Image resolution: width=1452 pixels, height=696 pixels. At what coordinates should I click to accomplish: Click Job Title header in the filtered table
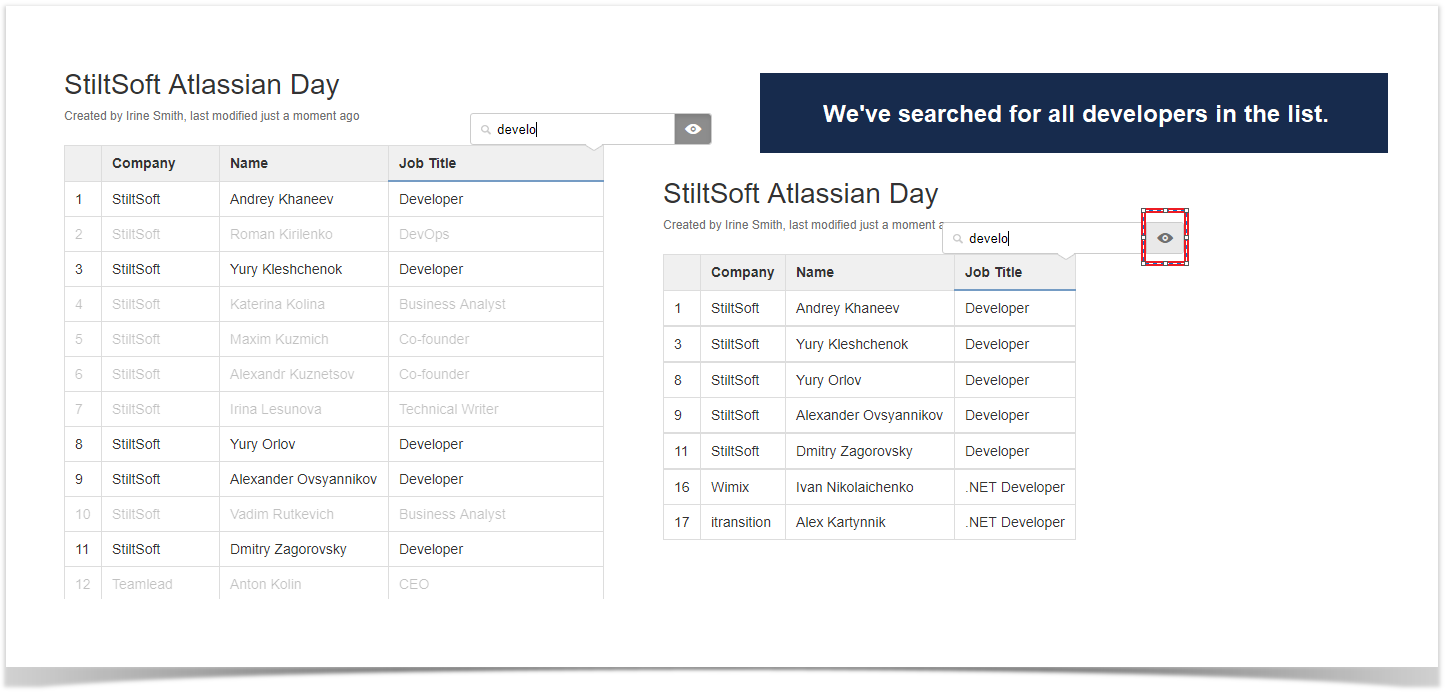pos(1015,272)
